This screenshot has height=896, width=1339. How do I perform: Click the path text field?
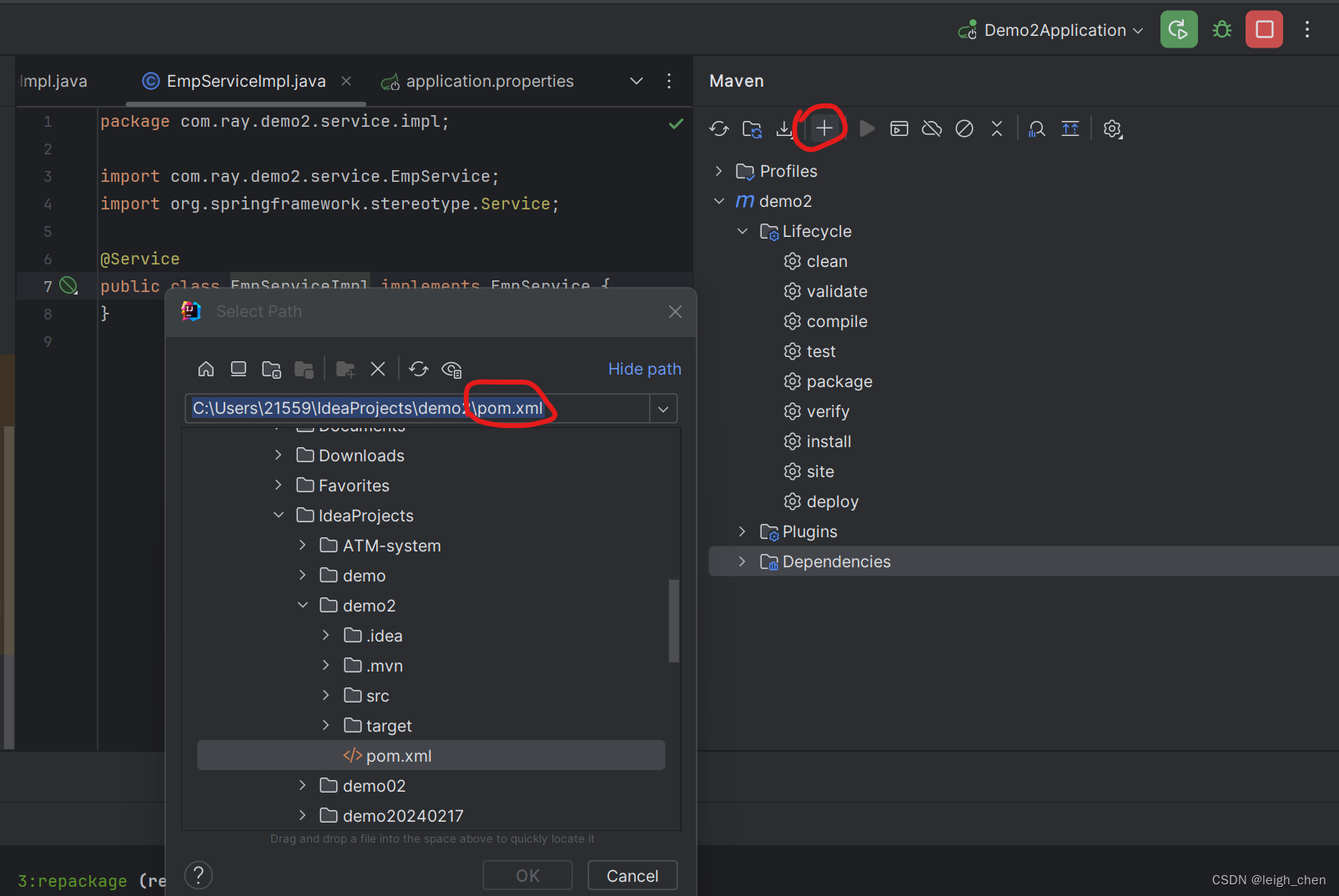coord(417,408)
